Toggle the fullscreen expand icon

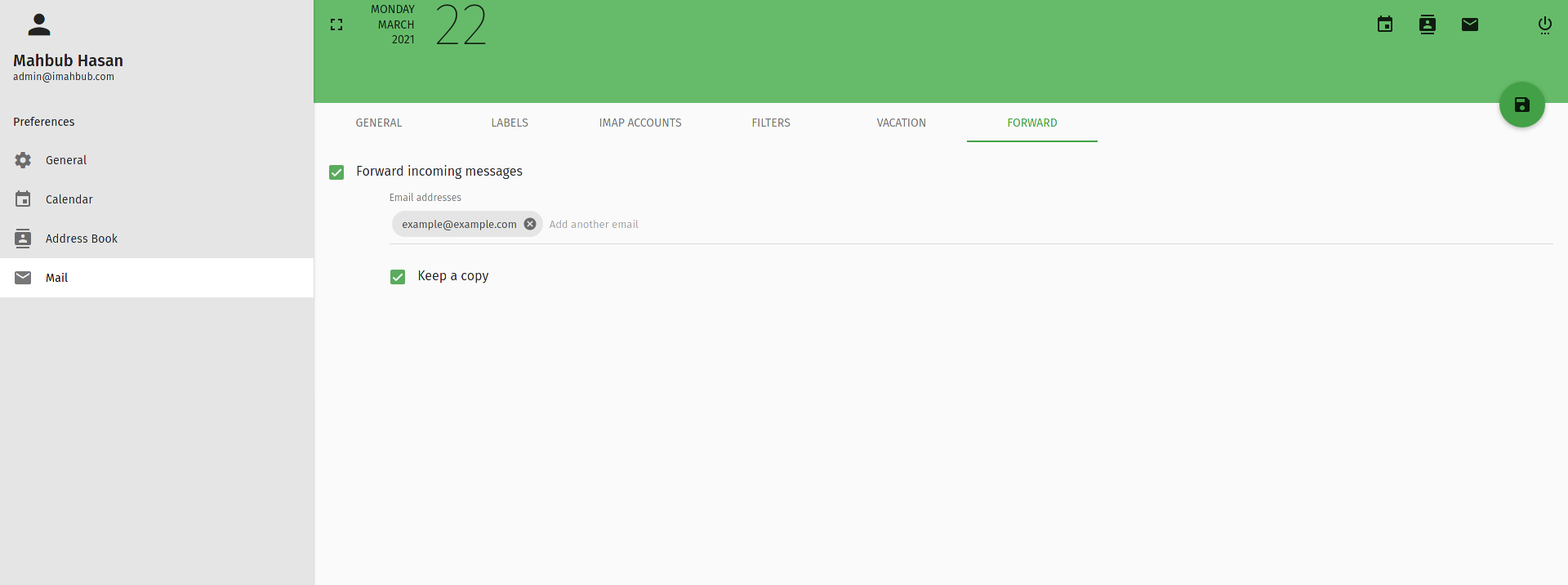point(336,25)
